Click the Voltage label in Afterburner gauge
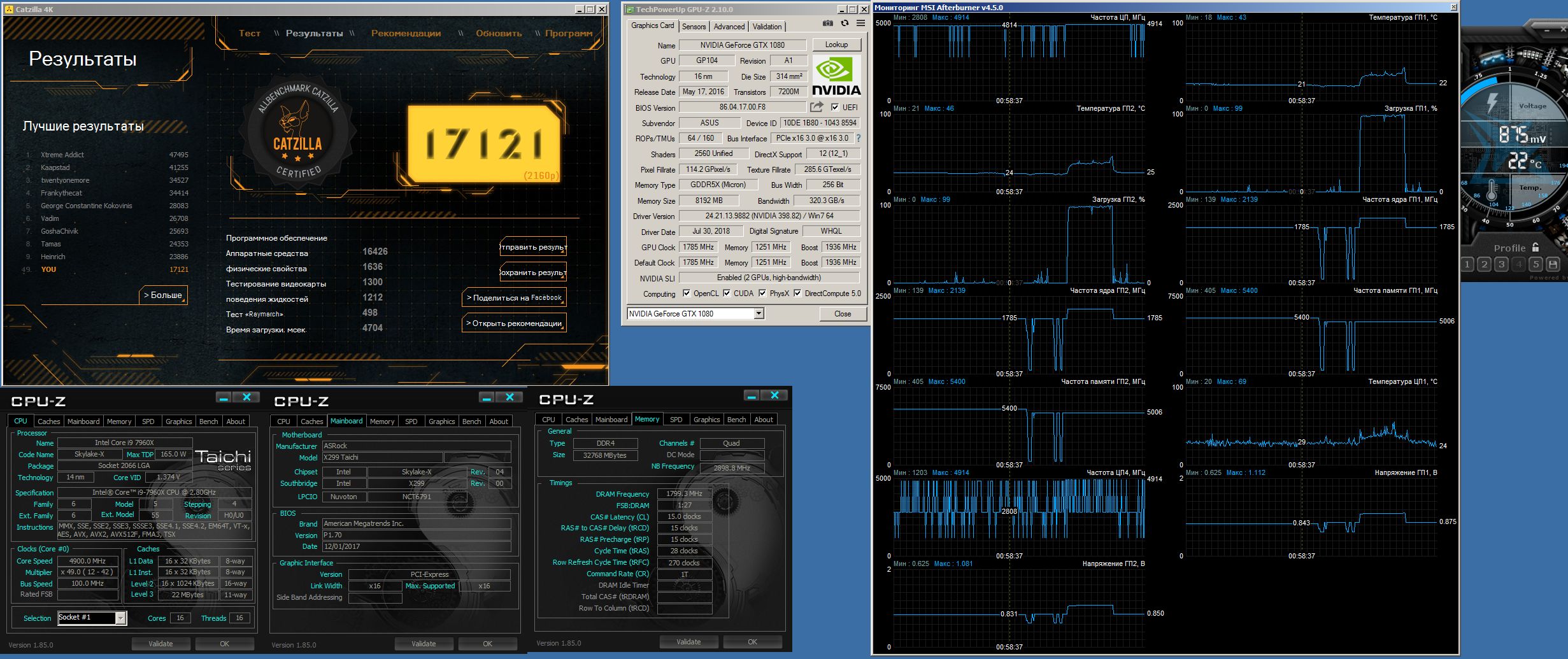The width and height of the screenshot is (1568, 659). pos(1532,106)
